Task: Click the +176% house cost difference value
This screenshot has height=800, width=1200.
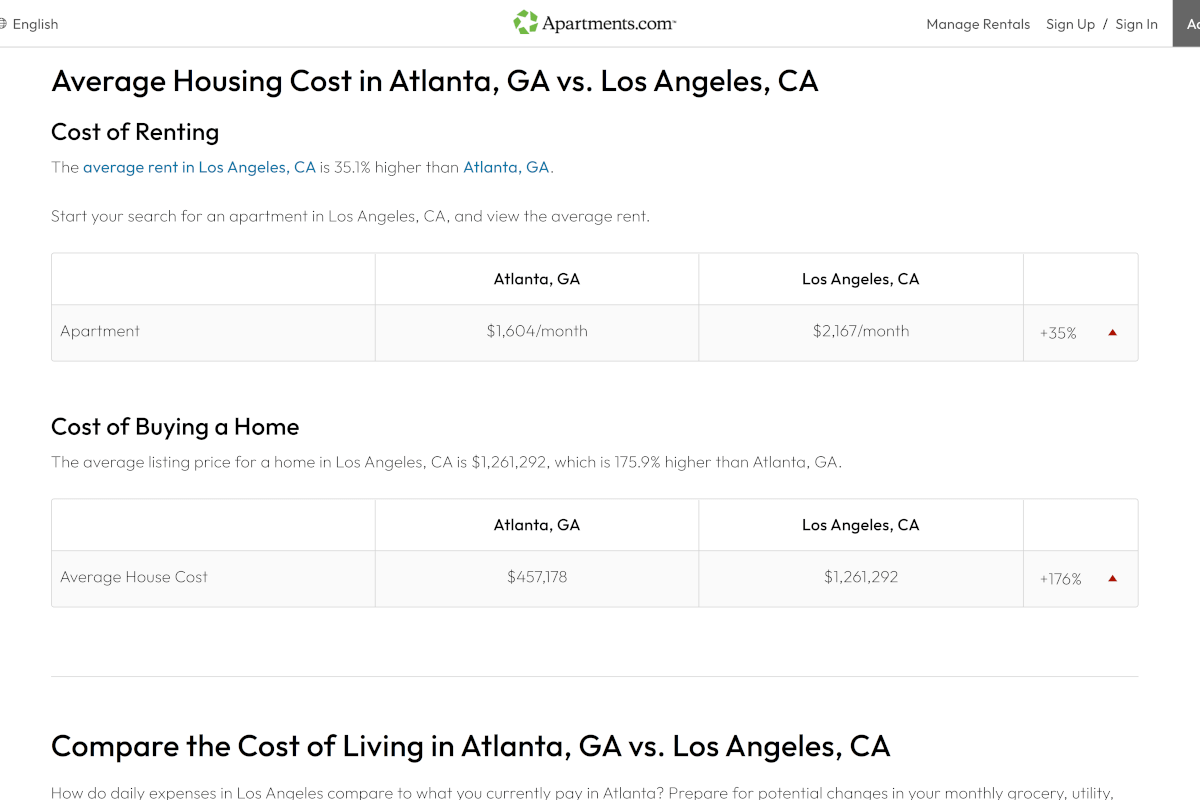Action: tap(1060, 579)
